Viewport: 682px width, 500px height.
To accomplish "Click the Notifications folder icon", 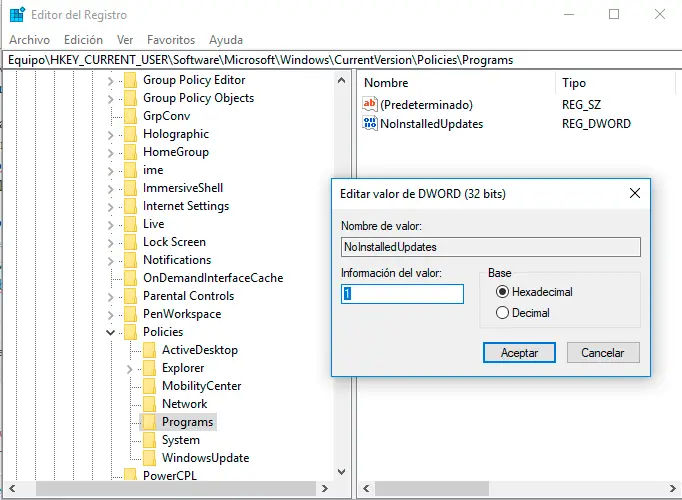I will pos(130,260).
